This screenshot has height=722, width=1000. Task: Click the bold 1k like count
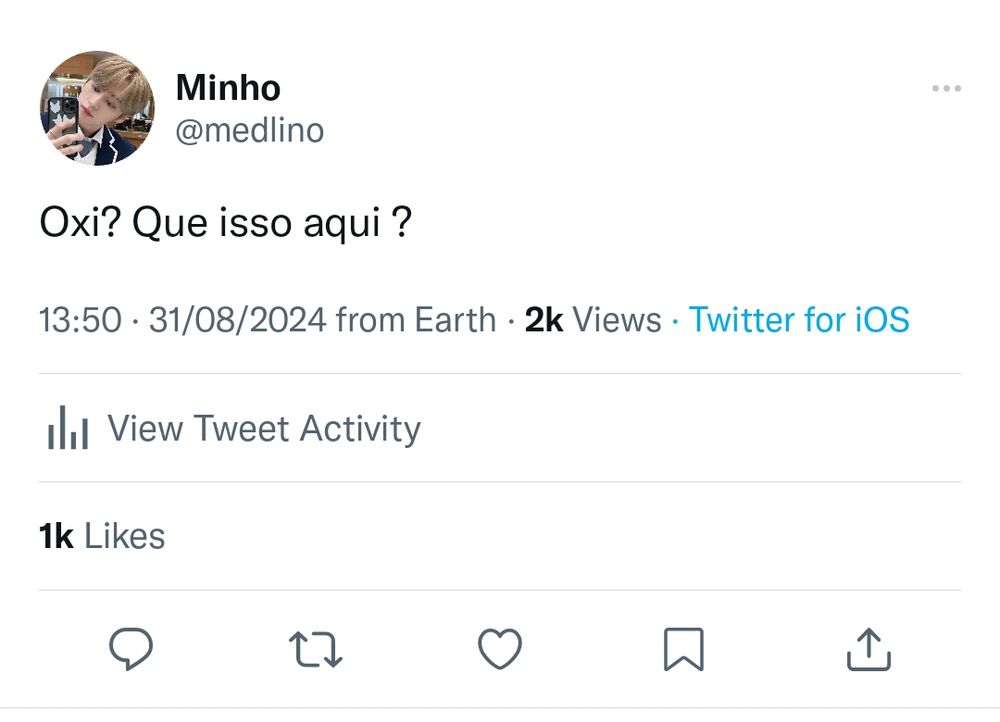point(56,537)
